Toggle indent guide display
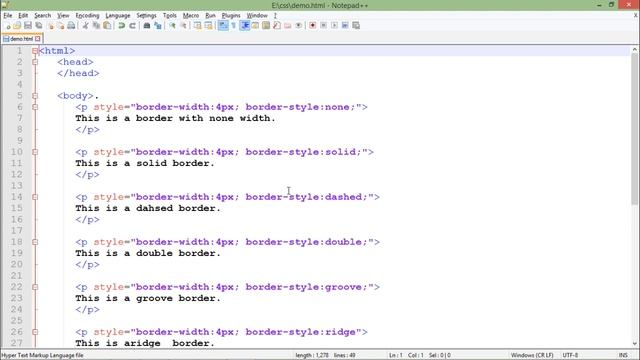The height and width of the screenshot is (360, 640). (x=244, y=25)
